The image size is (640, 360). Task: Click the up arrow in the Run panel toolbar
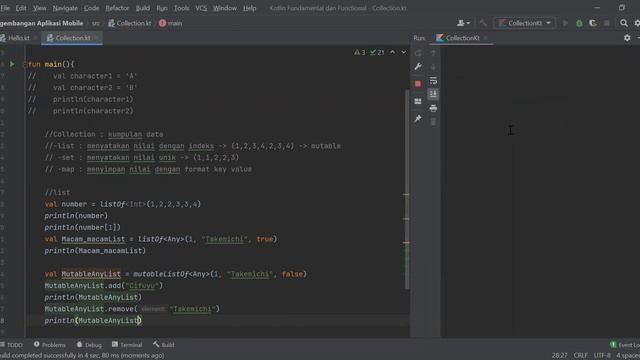[x=433, y=53]
